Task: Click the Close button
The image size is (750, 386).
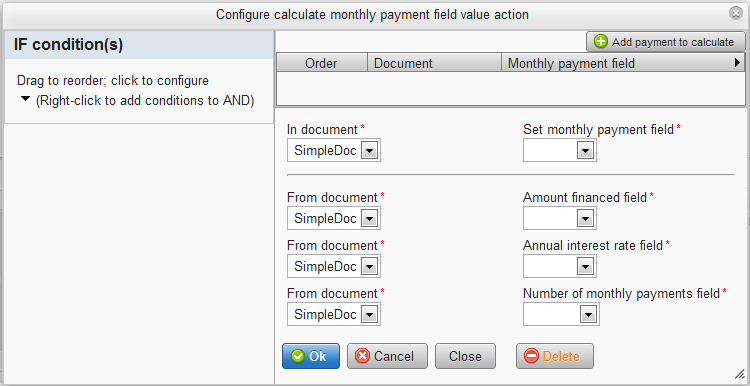Action: pos(465,356)
